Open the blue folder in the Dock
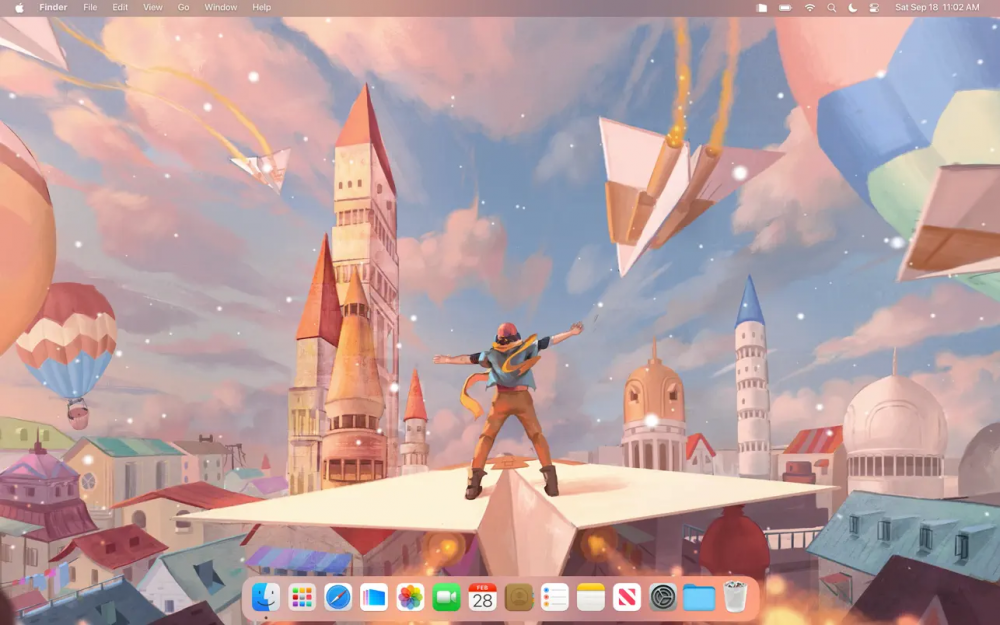This screenshot has width=1000, height=625. 699,598
